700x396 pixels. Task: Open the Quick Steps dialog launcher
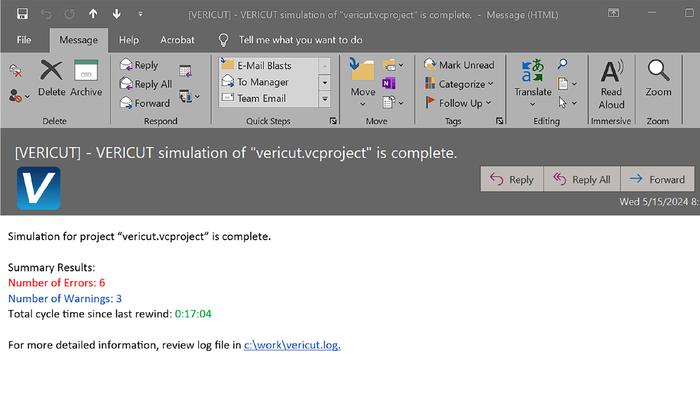333,121
